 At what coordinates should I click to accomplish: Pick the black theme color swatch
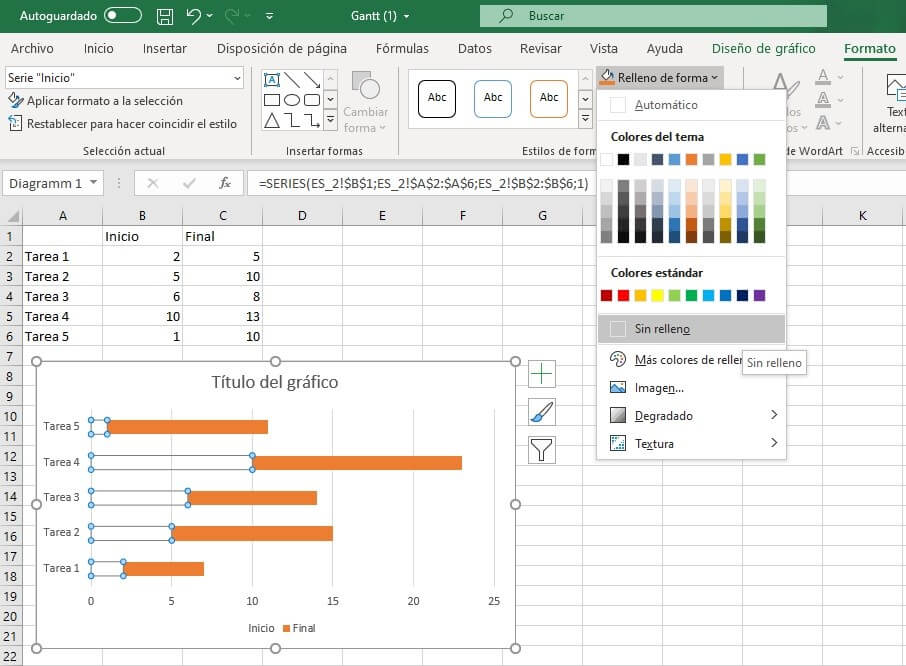click(x=623, y=159)
